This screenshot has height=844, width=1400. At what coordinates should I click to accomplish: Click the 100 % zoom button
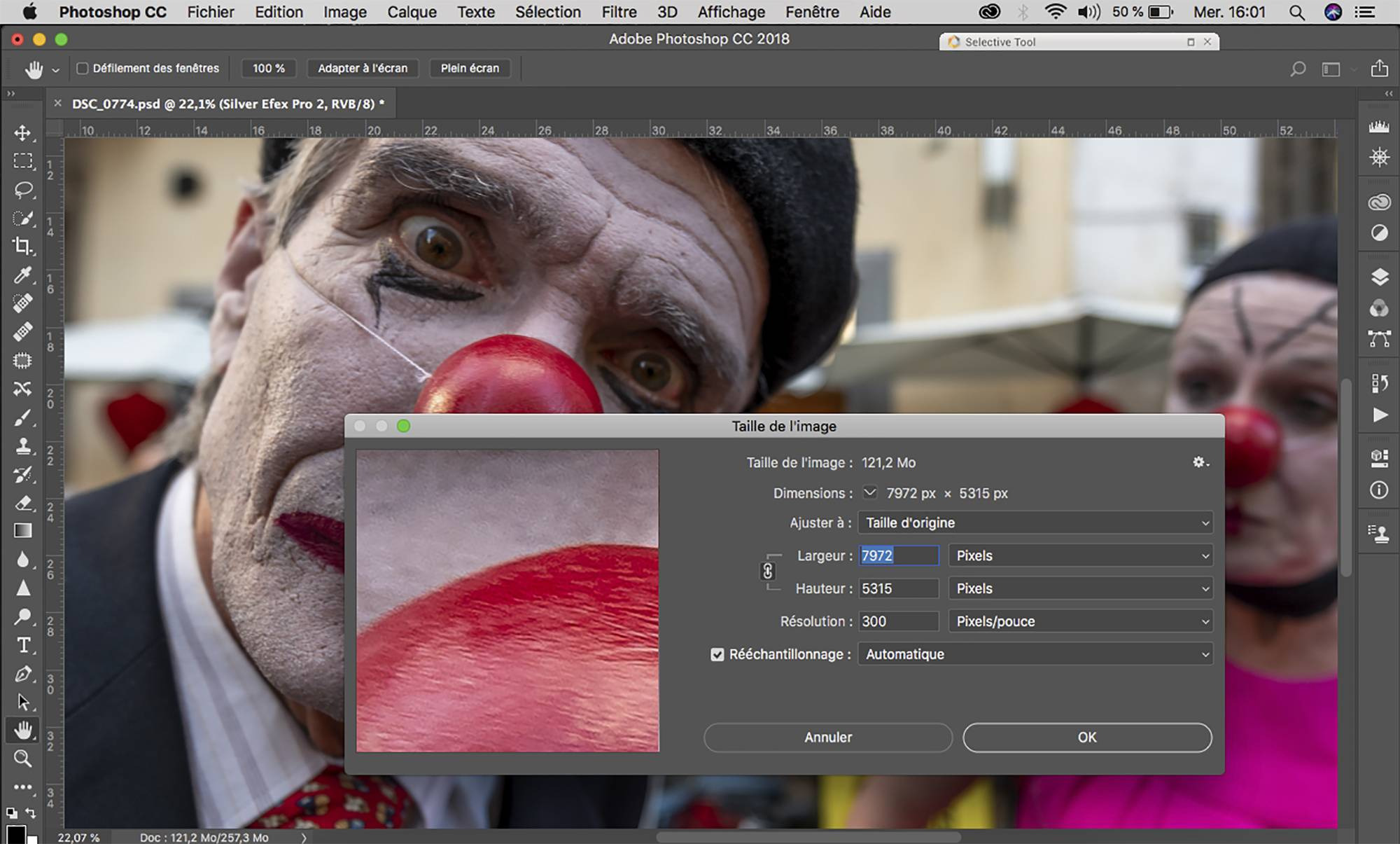point(269,68)
